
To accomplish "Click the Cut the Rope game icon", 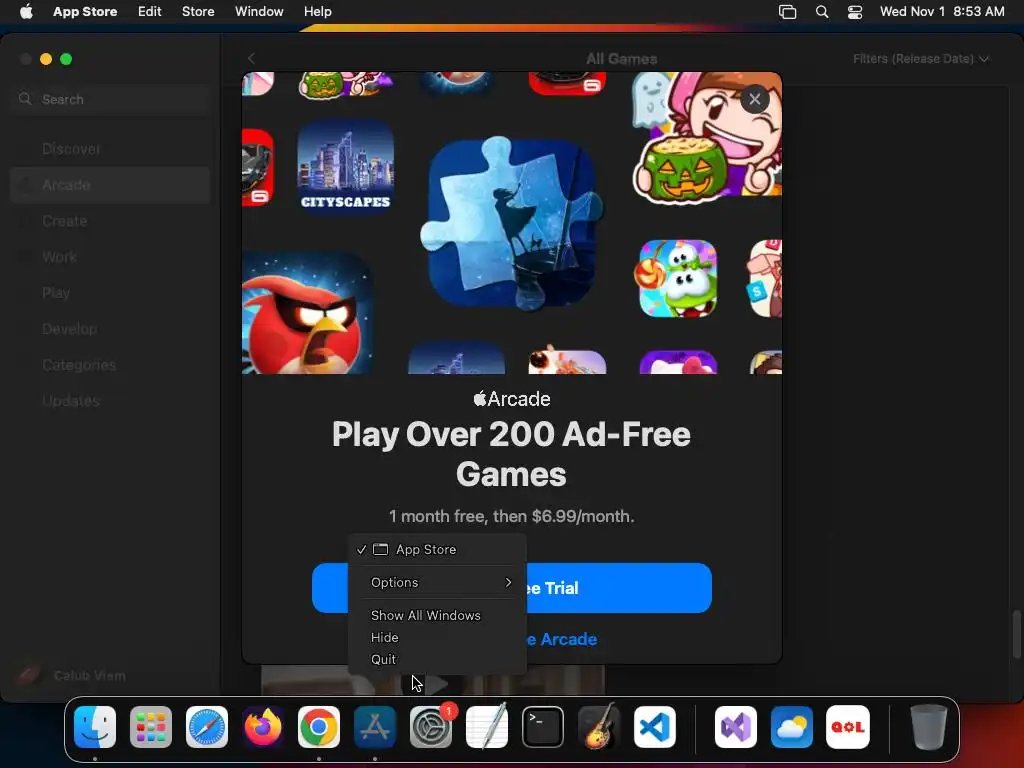I will tap(678, 278).
